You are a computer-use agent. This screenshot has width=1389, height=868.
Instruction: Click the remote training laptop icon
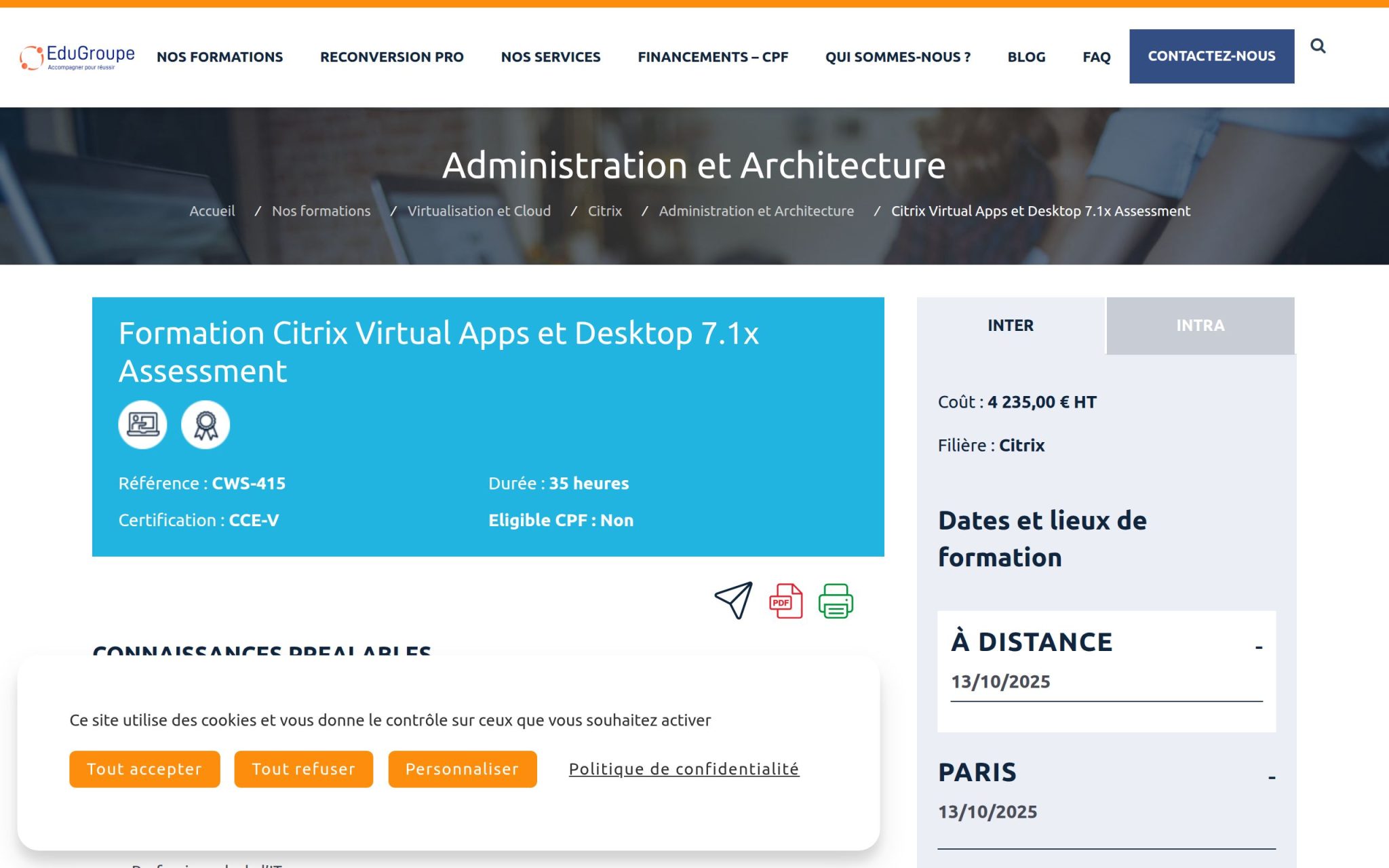point(142,425)
